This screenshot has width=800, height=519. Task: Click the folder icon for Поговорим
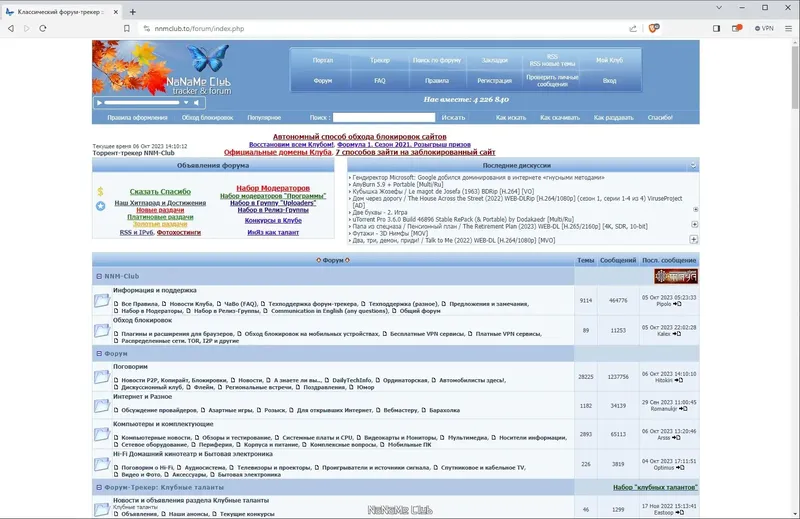tap(102, 377)
